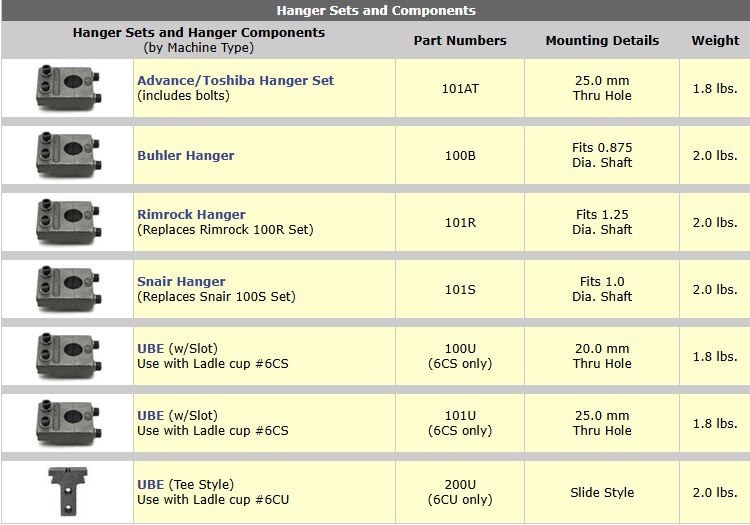The image size is (750, 525).
Task: Follow the Rimrock Hanger link
Action: (191, 214)
